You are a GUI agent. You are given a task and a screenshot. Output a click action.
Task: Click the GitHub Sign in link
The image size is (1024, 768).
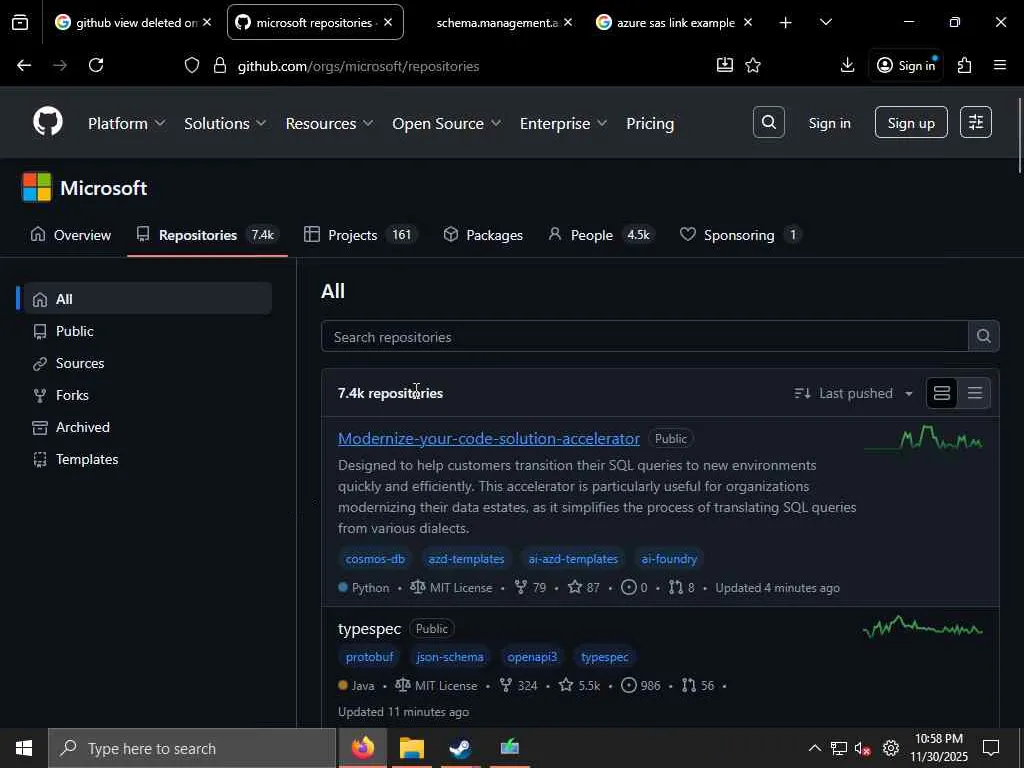[x=829, y=123]
